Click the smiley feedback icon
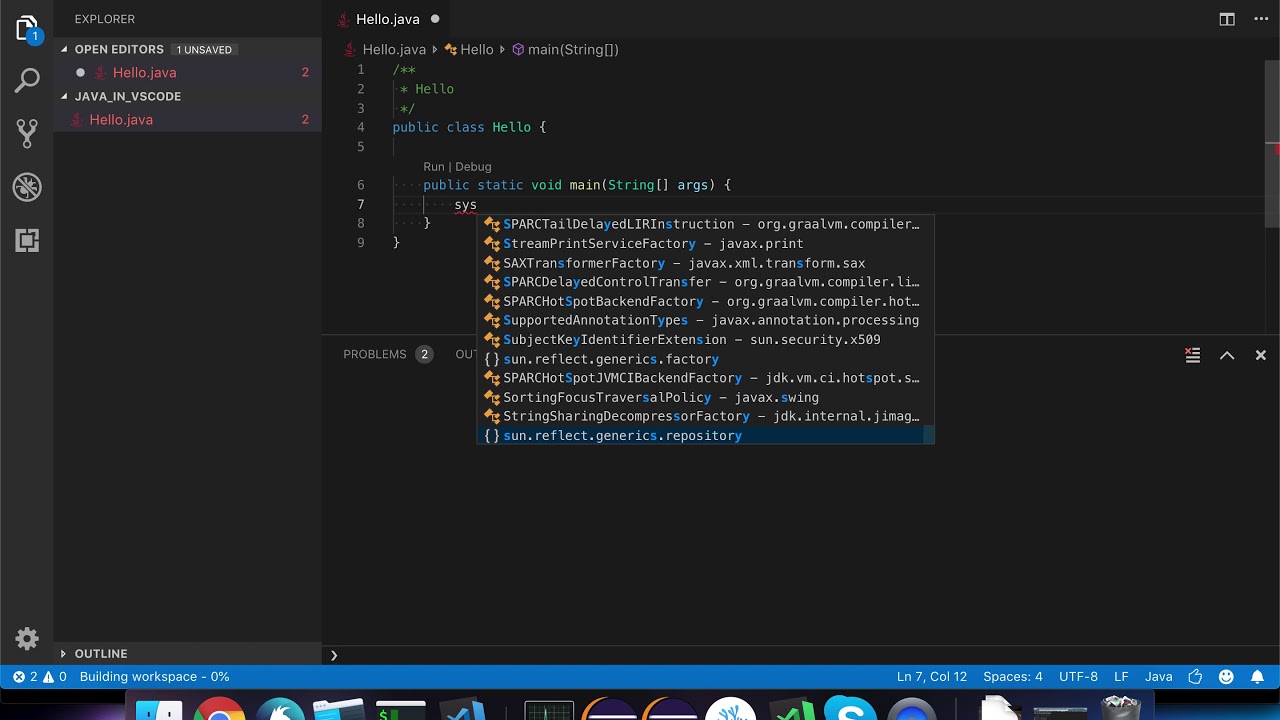This screenshot has width=1280, height=720. click(x=1226, y=677)
